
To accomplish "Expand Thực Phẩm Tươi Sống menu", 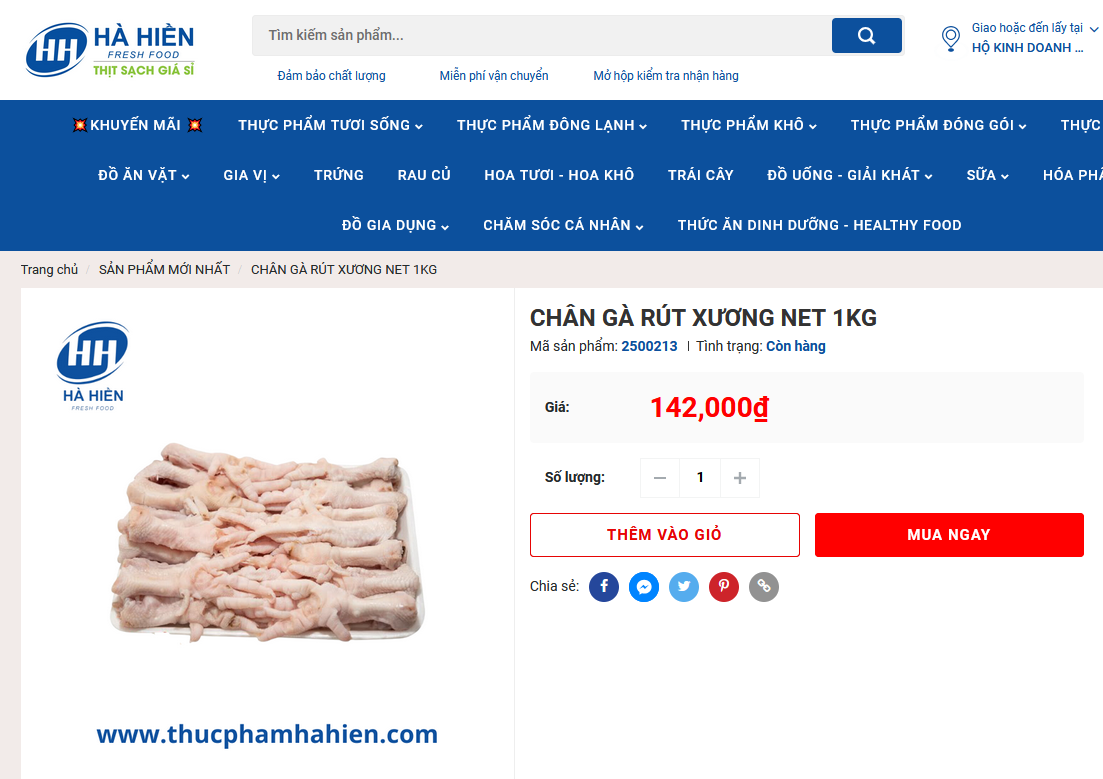I will 331,125.
